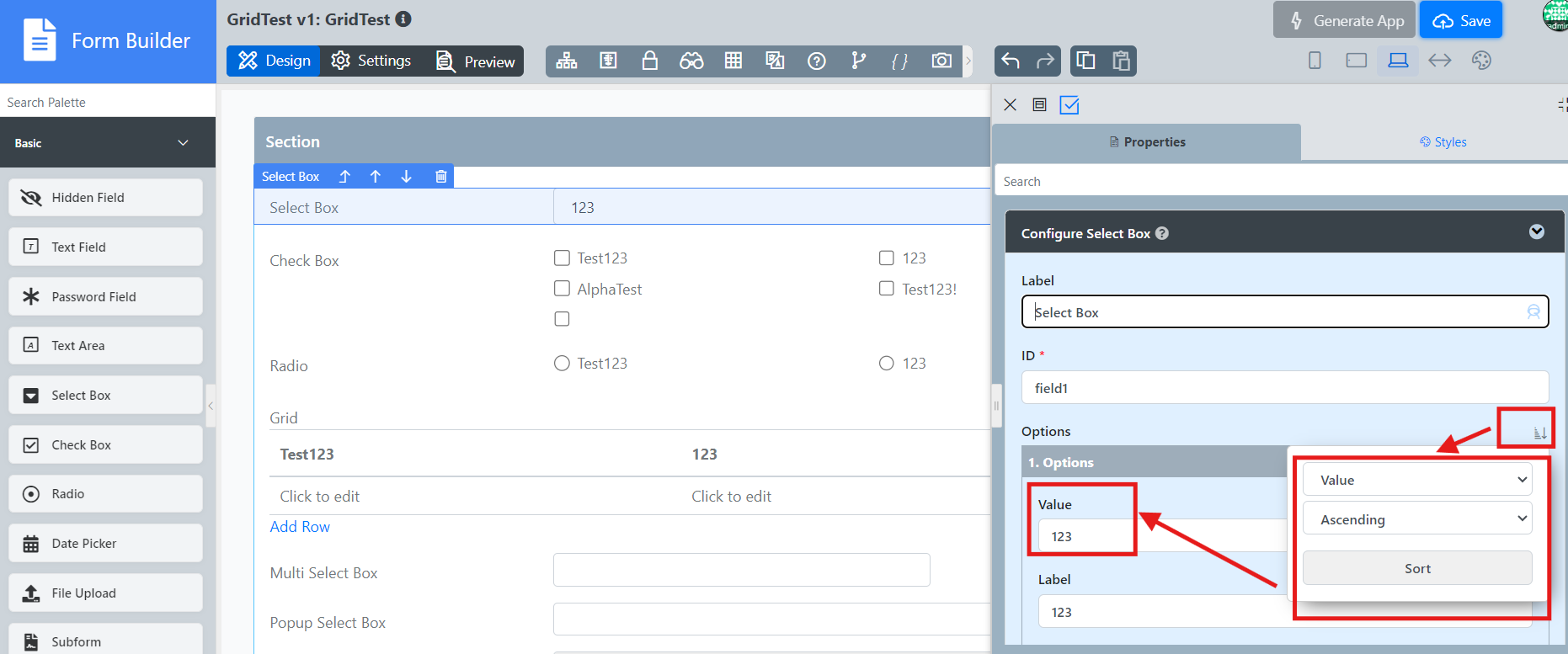Delete the selected Select Box with the trash icon
Screen dimensions: 1568x654
(440, 176)
